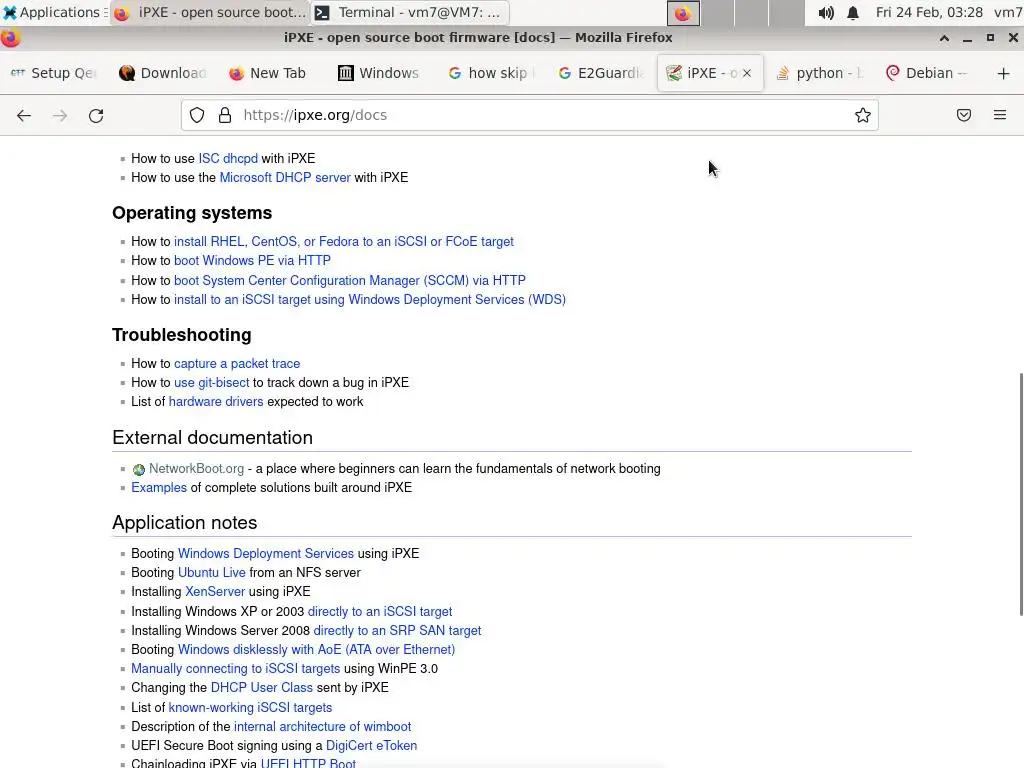The height and width of the screenshot is (768, 1024).
Task: Click the Firefox workspace switcher thumbnail
Action: point(683,13)
